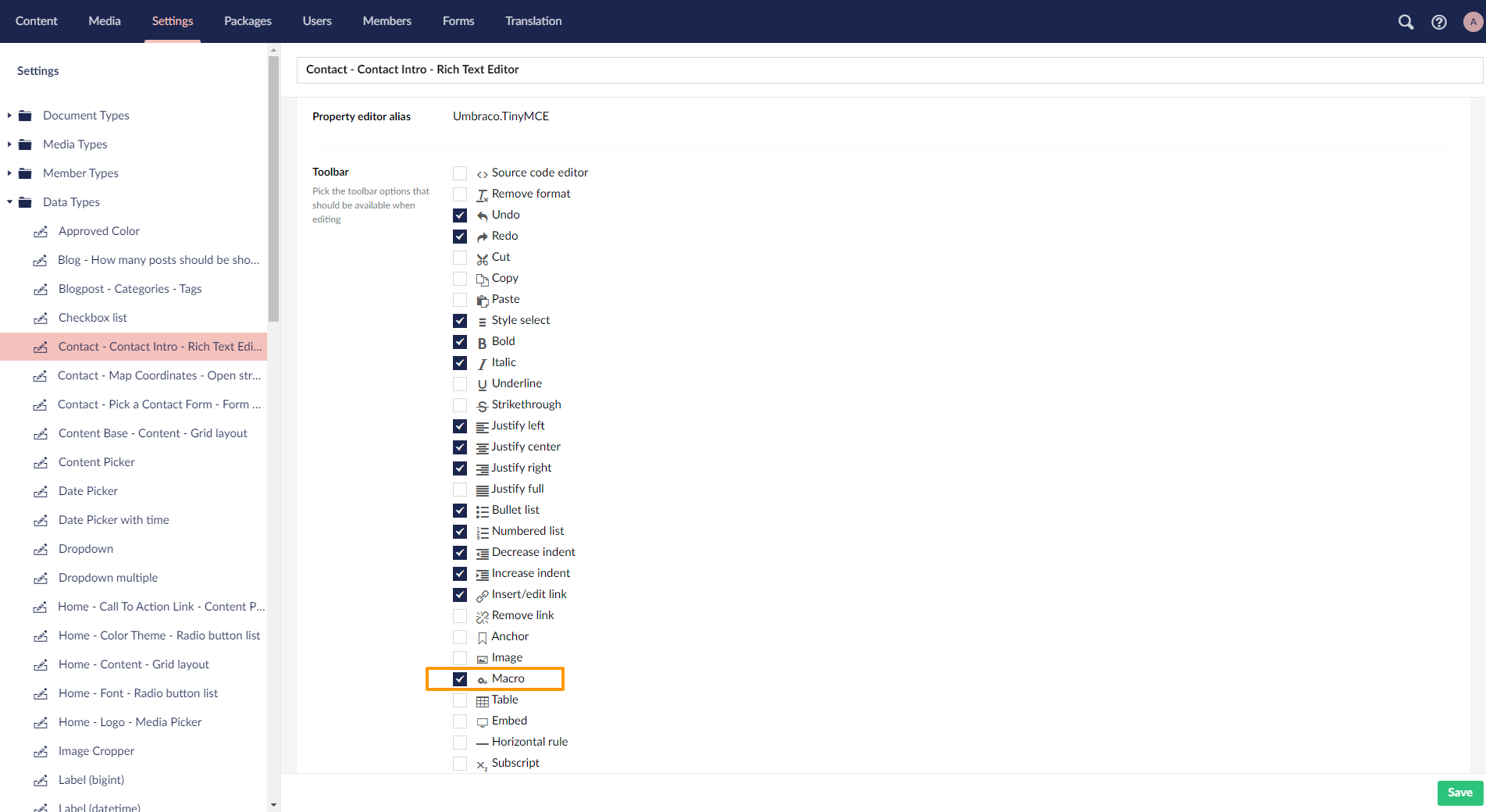Uncheck the Macro toolbar option

460,679
